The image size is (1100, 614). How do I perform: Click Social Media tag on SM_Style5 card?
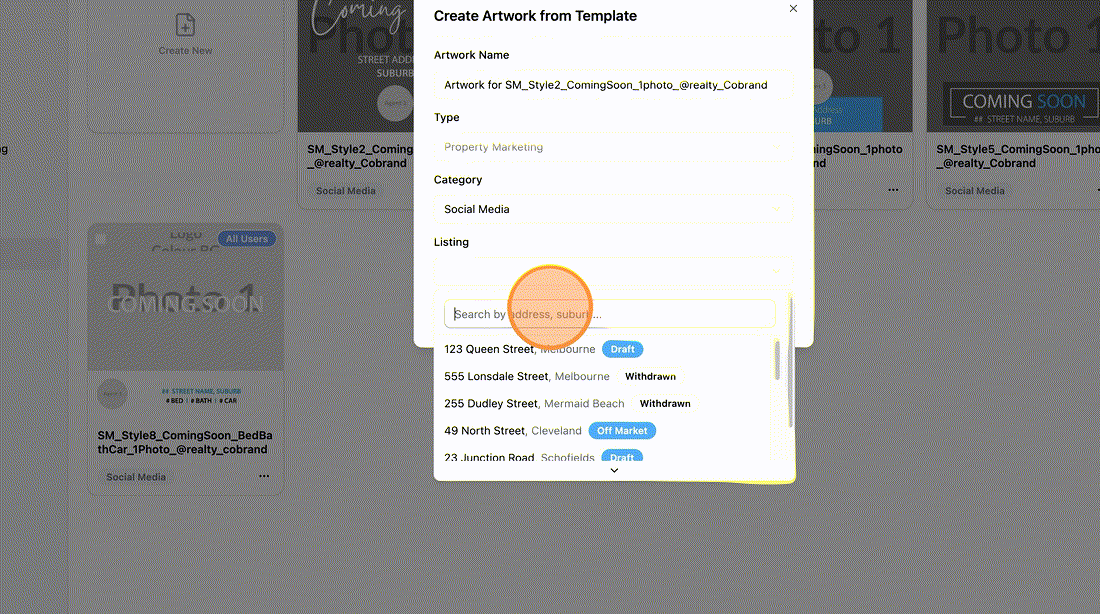(974, 191)
